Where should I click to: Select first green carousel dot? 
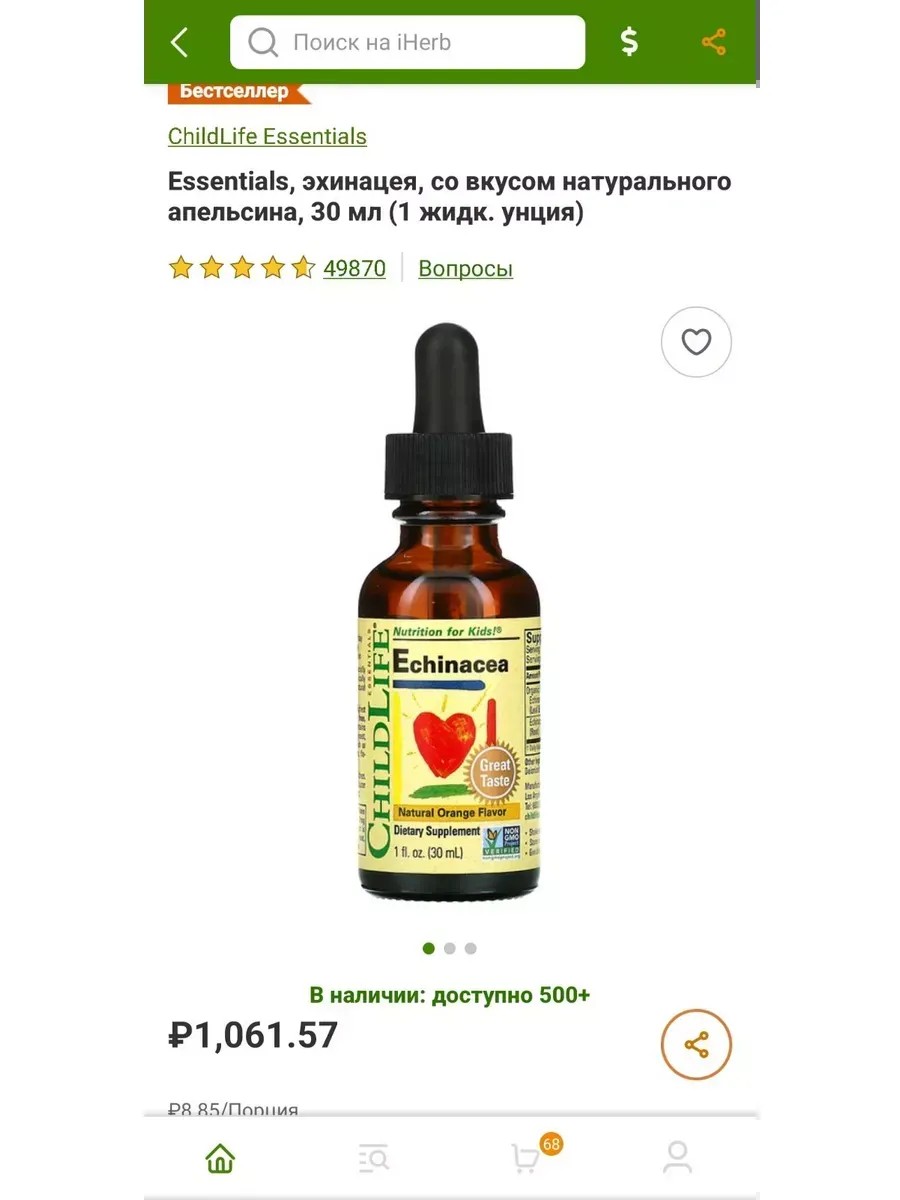click(429, 948)
